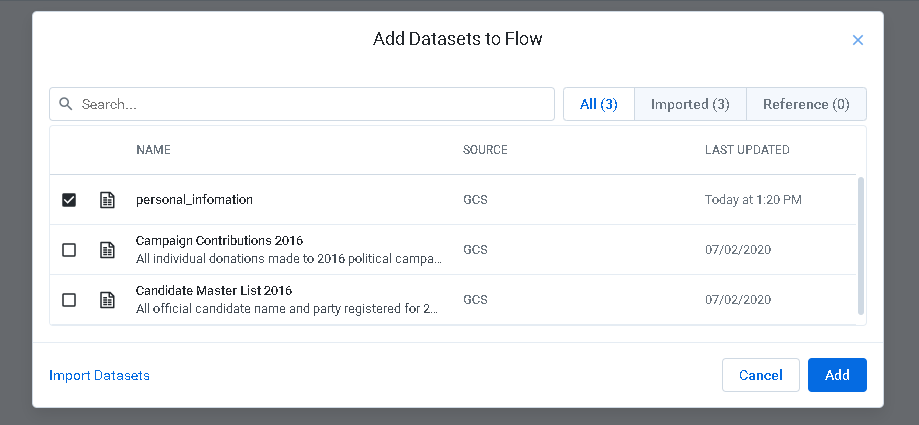Open the Reference (0) tab
The width and height of the screenshot is (919, 425).
pyautogui.click(x=806, y=104)
